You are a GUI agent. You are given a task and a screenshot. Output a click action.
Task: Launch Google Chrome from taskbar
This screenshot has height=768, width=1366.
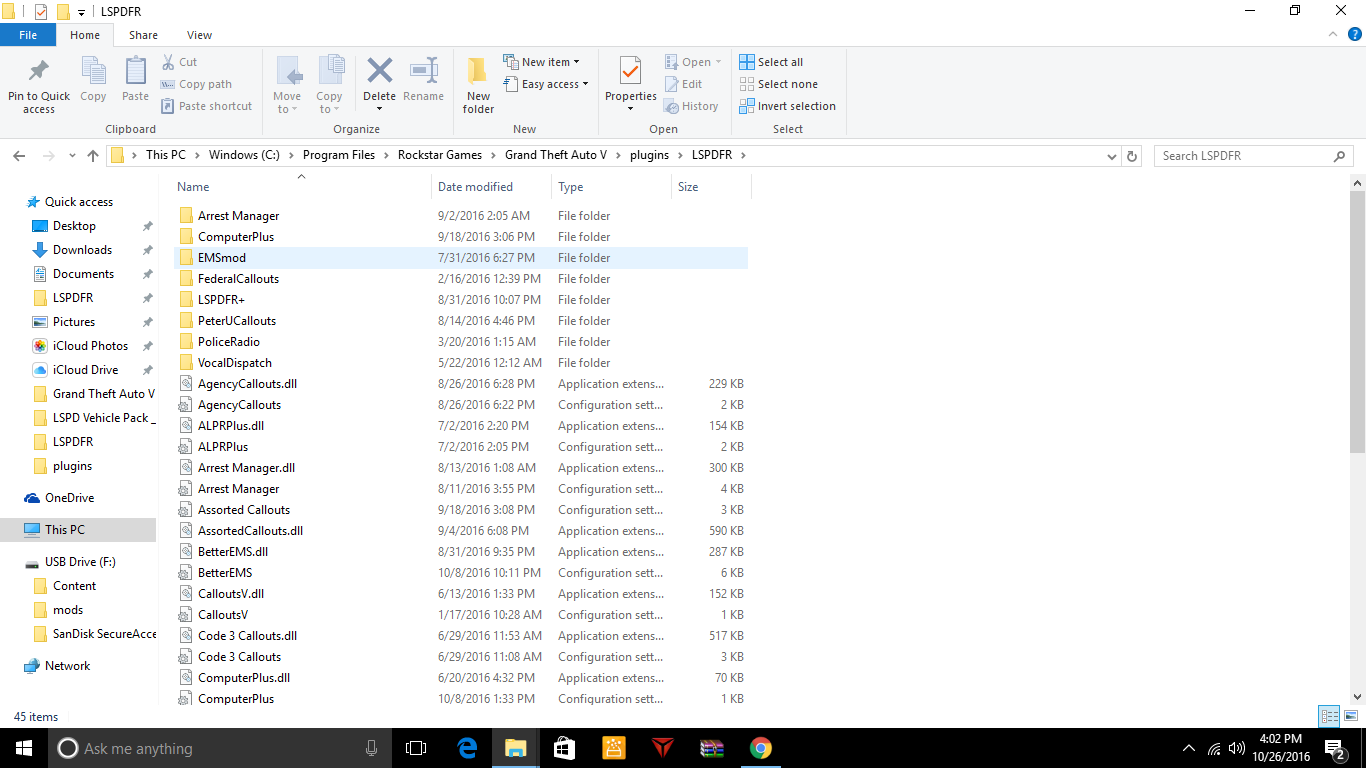point(761,748)
